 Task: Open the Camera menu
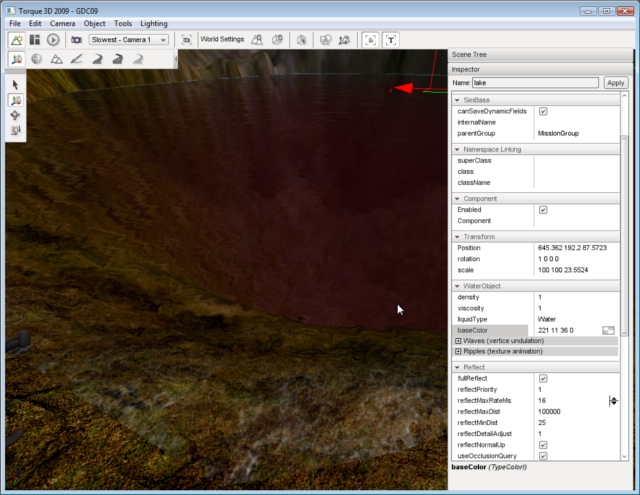(62, 22)
